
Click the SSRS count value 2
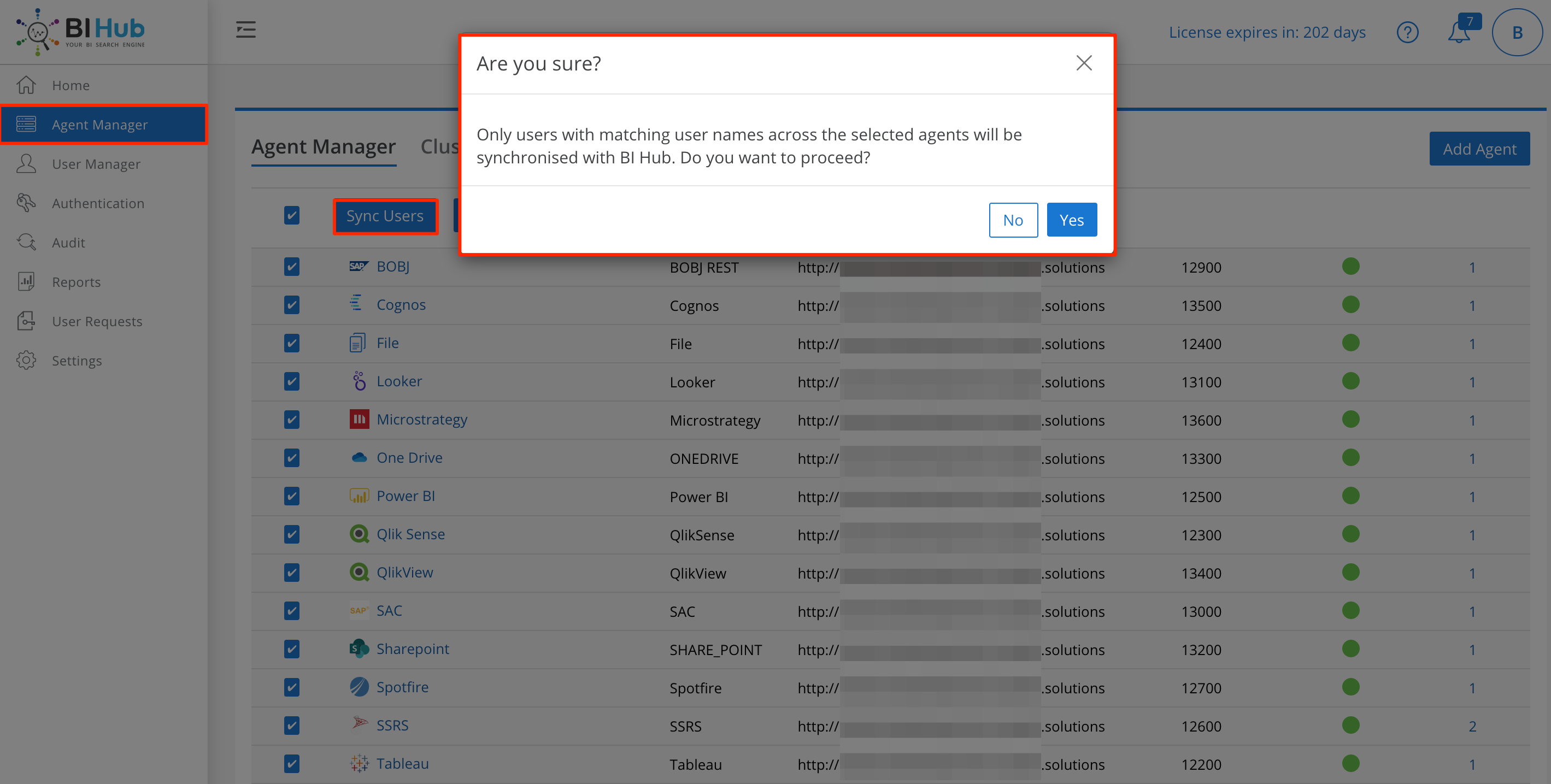click(1472, 726)
